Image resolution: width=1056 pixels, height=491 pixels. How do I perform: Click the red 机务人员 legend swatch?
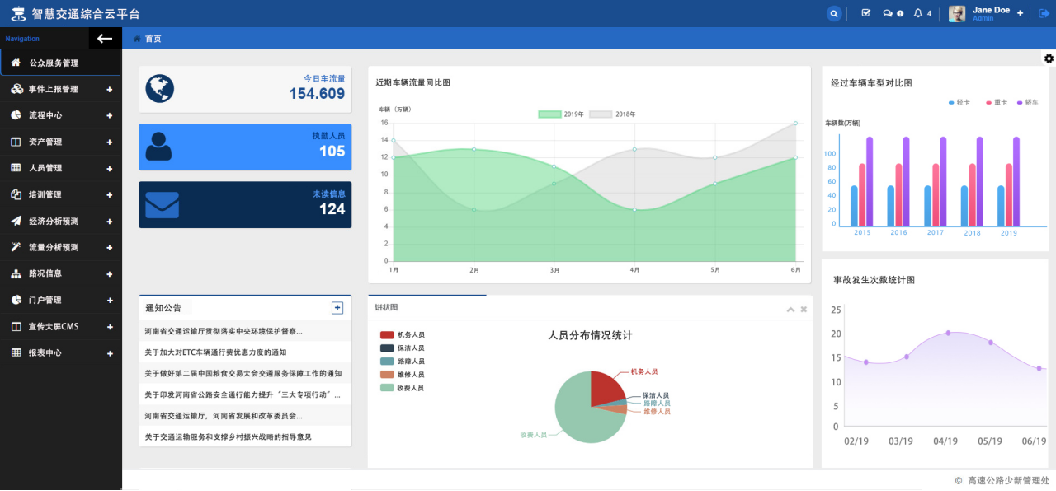click(x=387, y=335)
